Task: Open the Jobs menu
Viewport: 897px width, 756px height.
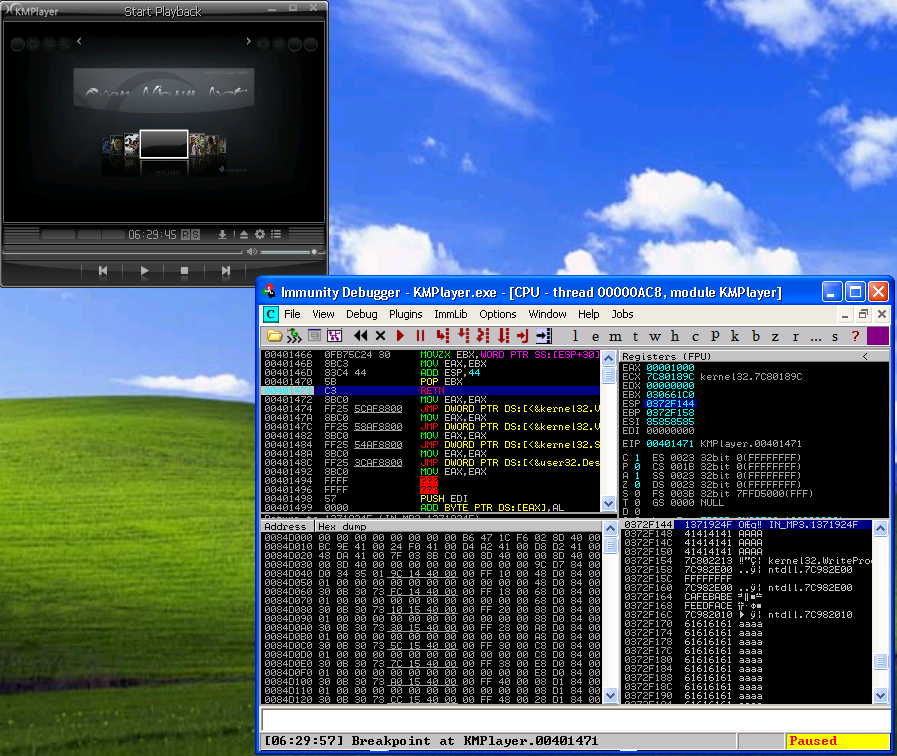Action: [x=622, y=314]
